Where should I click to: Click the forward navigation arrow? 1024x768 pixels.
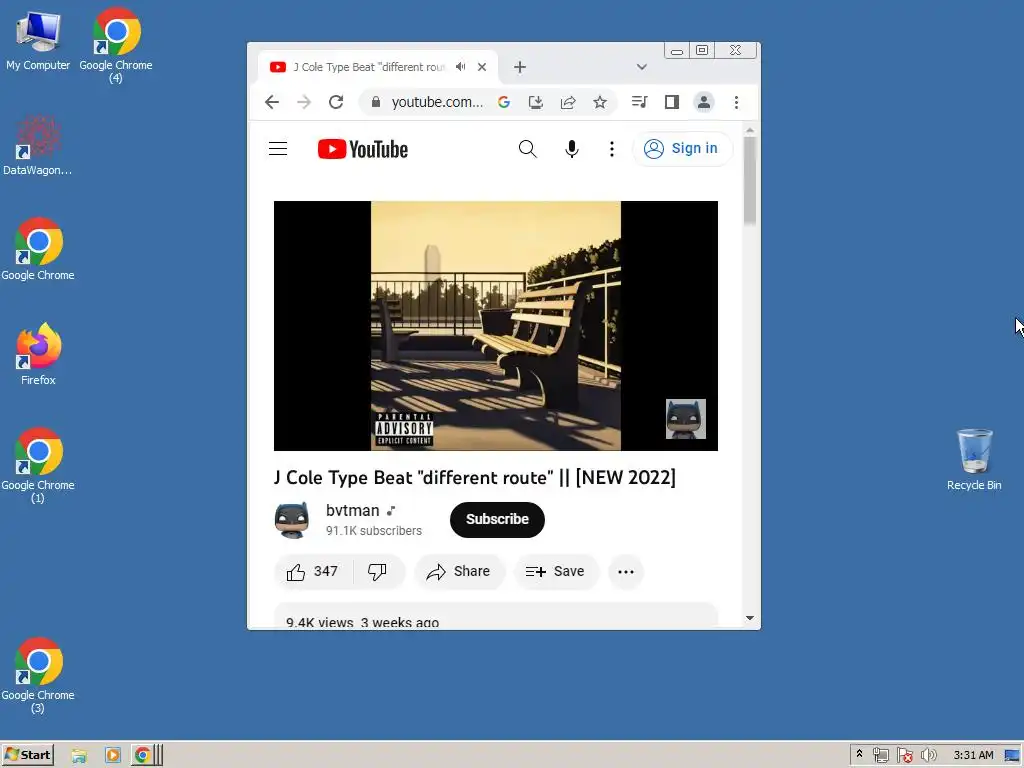[304, 102]
